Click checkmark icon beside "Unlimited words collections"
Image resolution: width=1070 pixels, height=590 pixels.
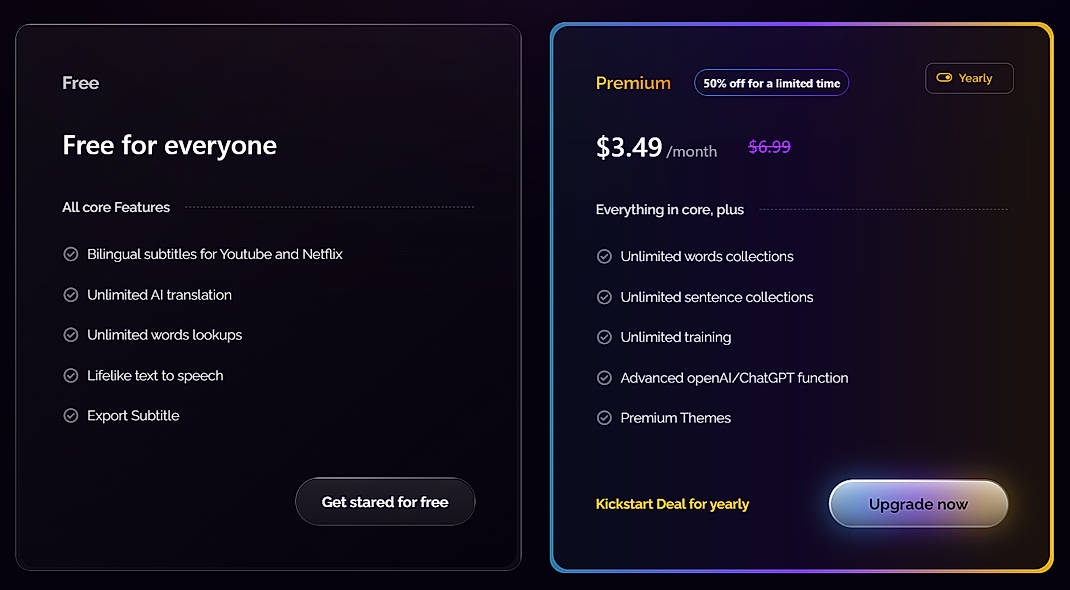(604, 256)
